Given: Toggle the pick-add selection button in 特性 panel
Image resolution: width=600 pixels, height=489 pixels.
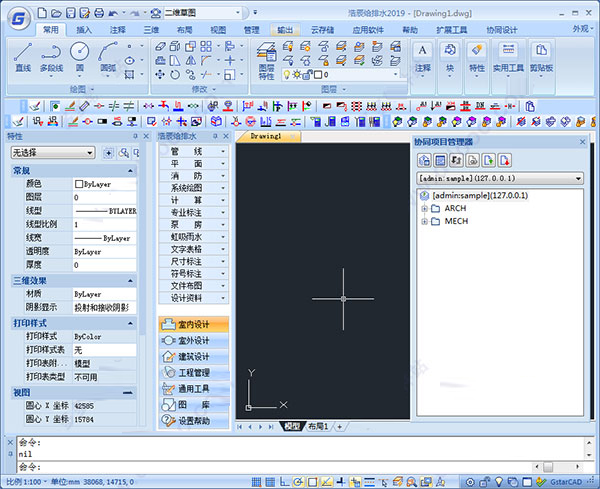Looking at the screenshot, I should (x=109, y=153).
